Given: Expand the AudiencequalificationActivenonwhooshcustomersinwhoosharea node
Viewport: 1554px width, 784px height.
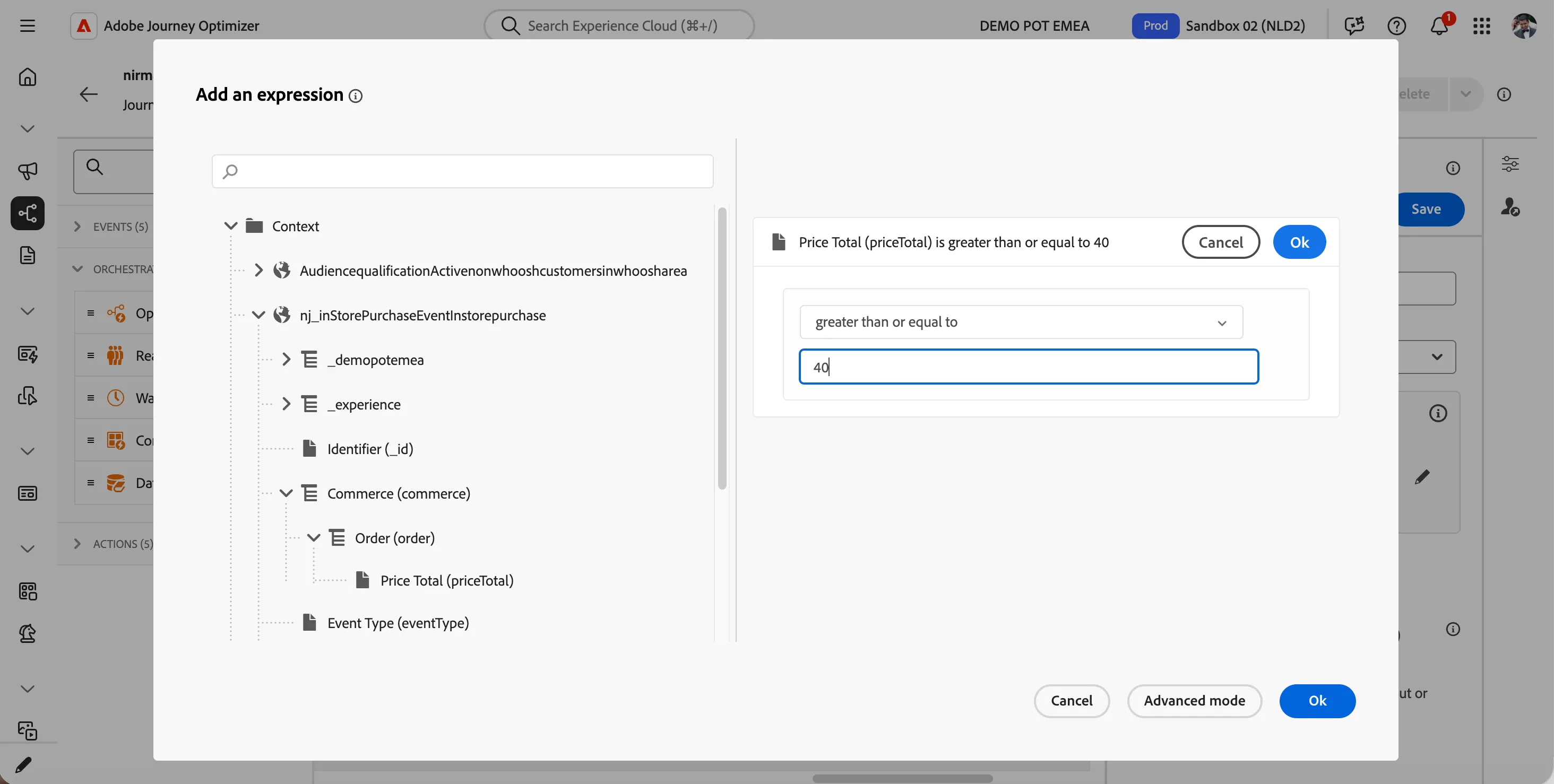Looking at the screenshot, I should click(258, 270).
